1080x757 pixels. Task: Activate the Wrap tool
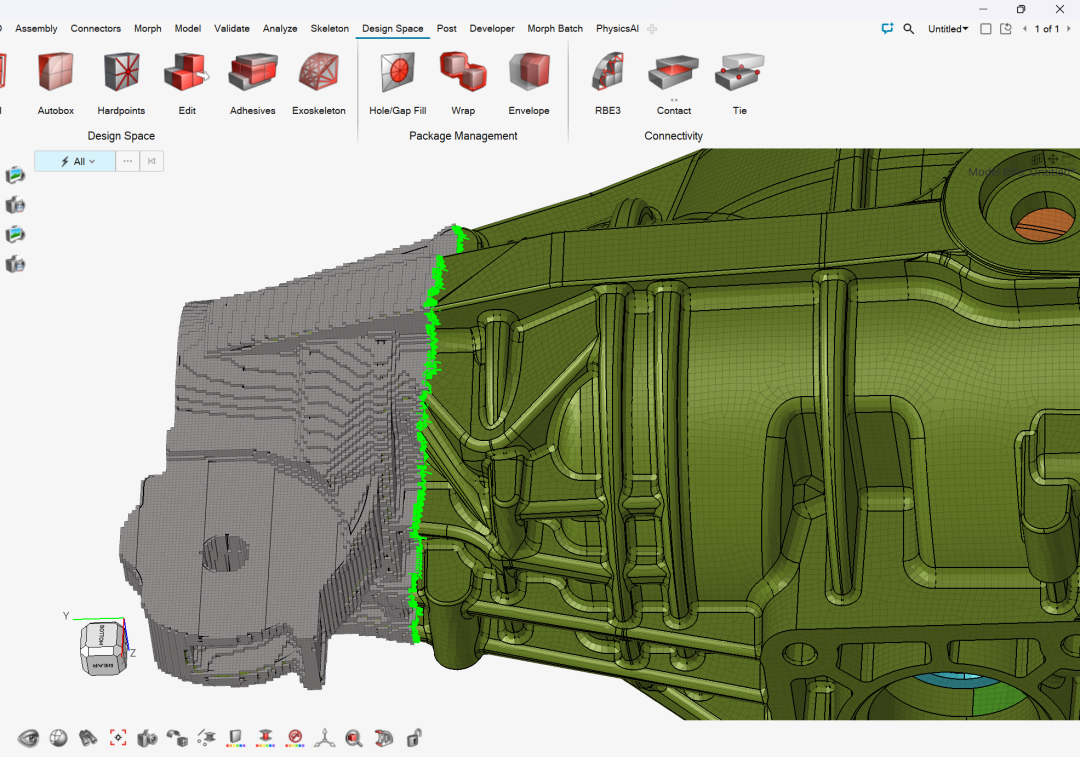(463, 83)
